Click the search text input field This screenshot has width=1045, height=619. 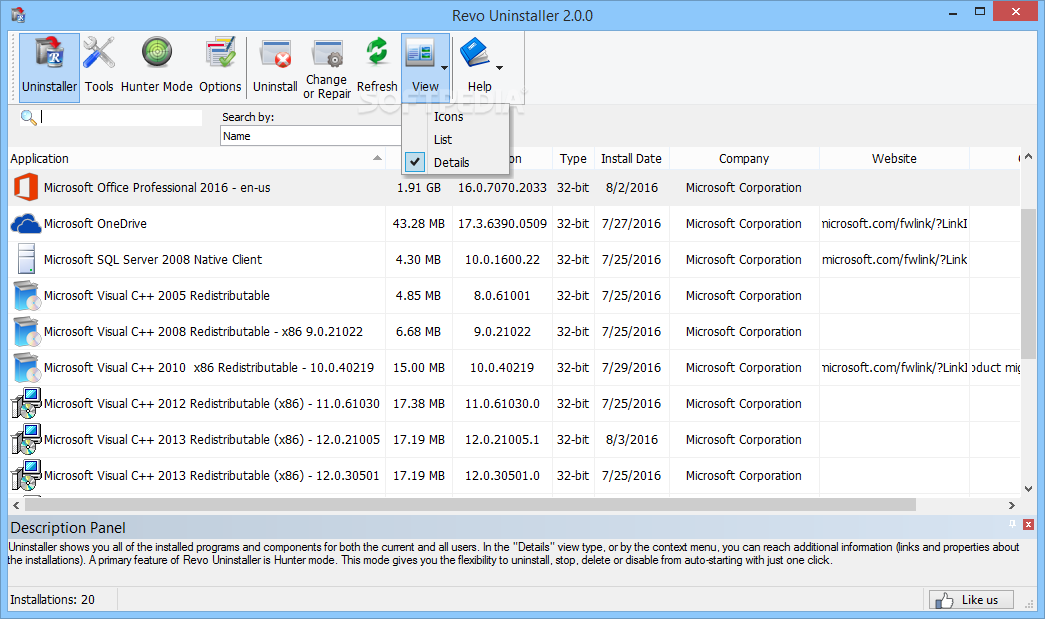(121, 117)
